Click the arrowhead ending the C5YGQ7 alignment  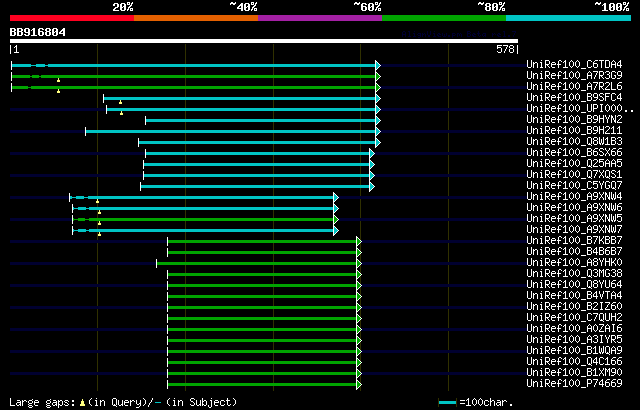pos(372,186)
